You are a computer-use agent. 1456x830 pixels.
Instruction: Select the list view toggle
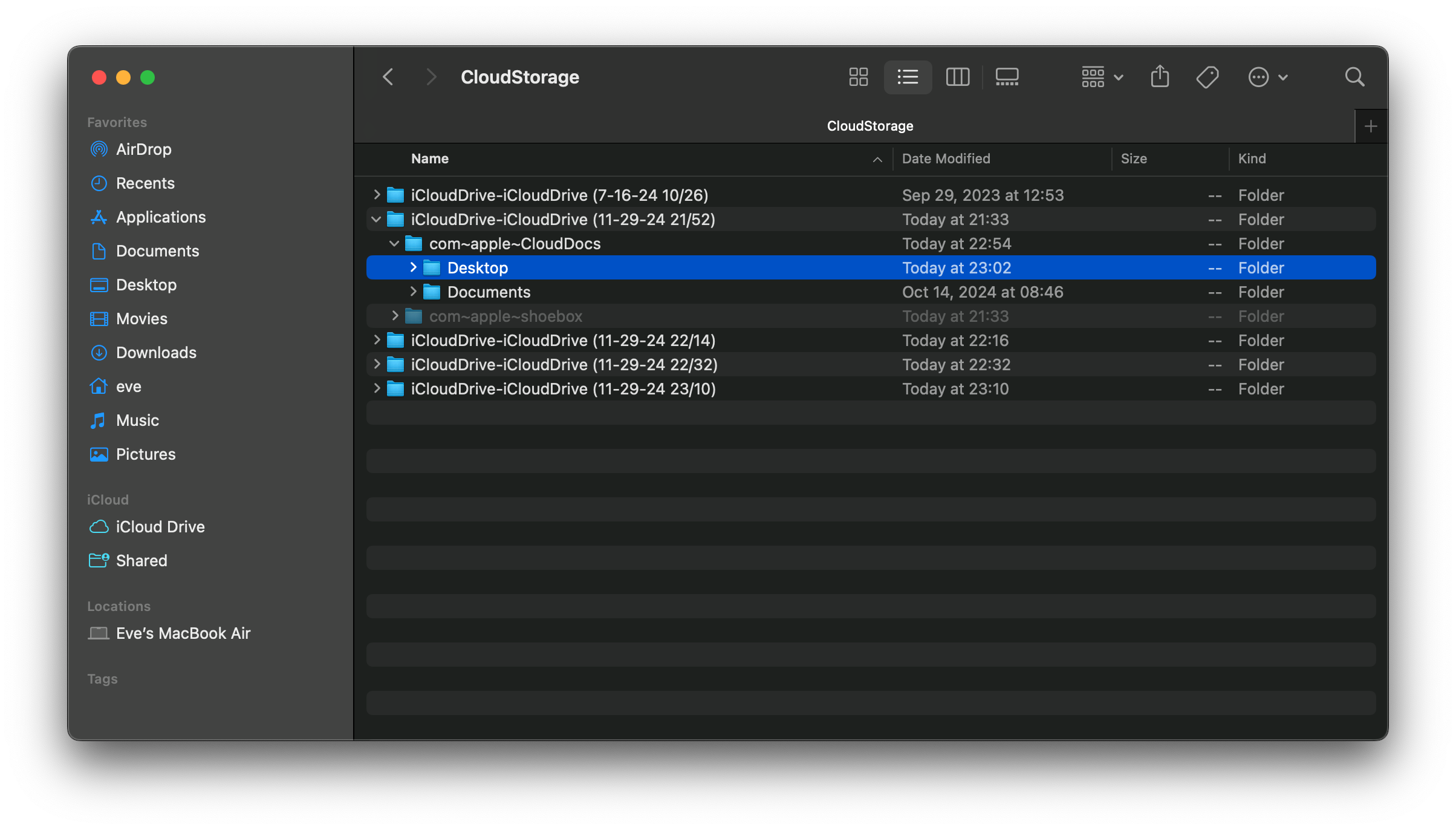[908, 77]
